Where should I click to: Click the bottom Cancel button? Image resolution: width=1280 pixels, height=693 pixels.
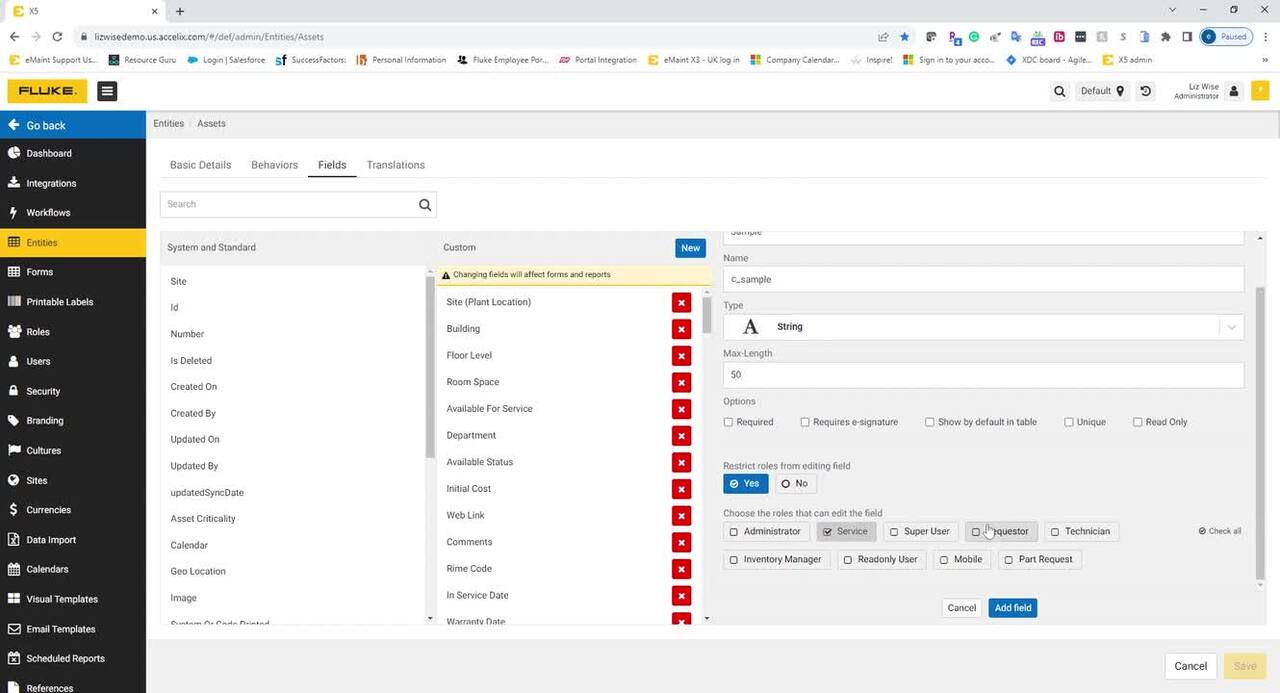coord(1190,666)
